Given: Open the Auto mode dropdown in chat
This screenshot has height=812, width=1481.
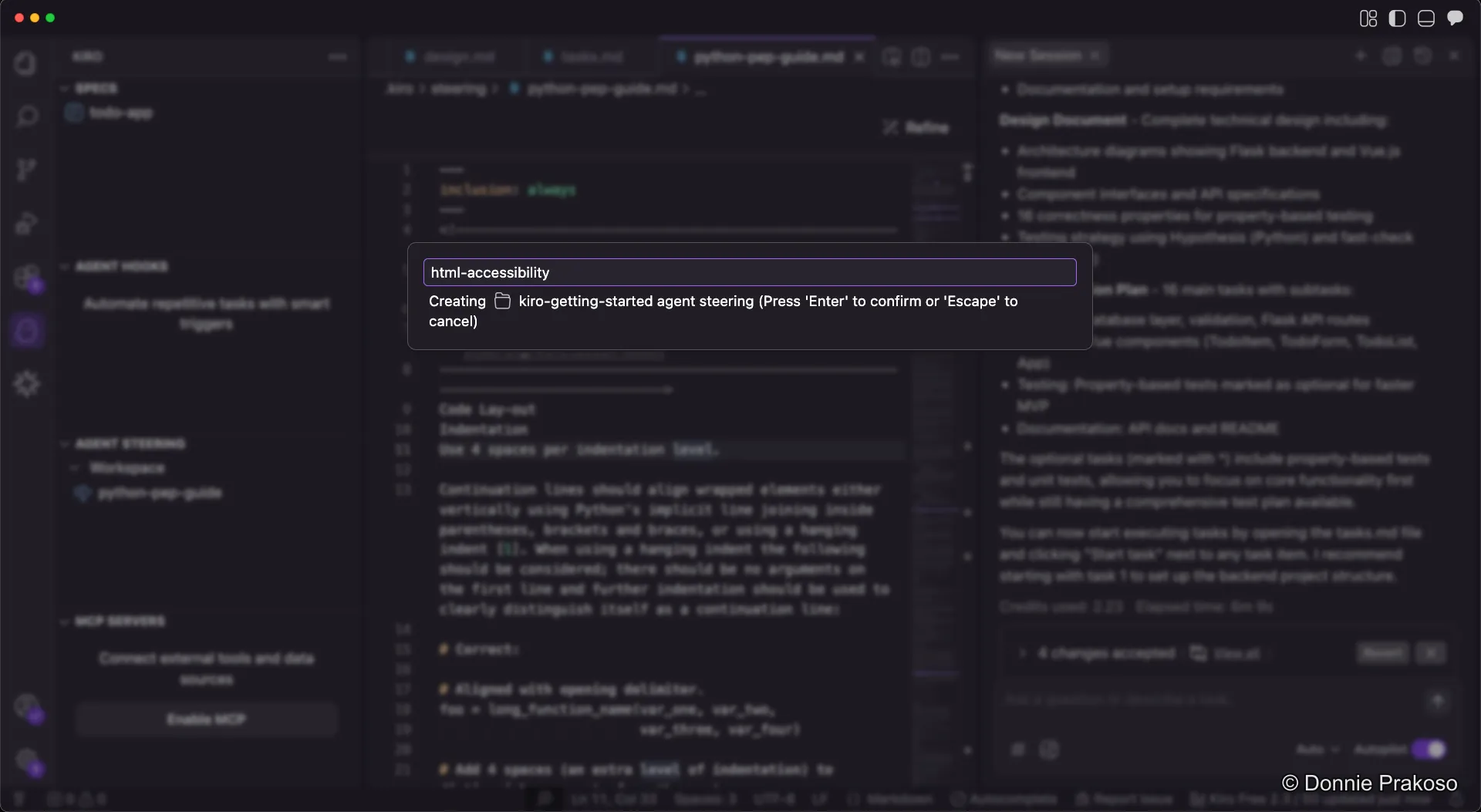Looking at the screenshot, I should (x=1317, y=749).
